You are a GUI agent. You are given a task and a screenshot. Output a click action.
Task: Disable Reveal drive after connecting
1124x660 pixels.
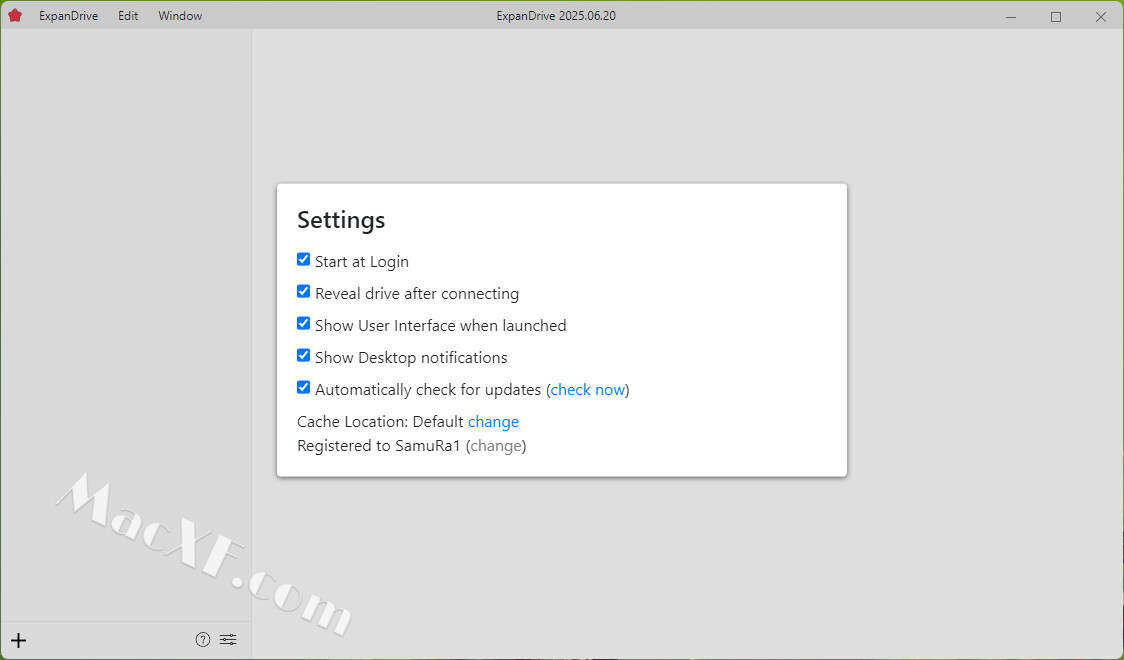[x=303, y=292]
